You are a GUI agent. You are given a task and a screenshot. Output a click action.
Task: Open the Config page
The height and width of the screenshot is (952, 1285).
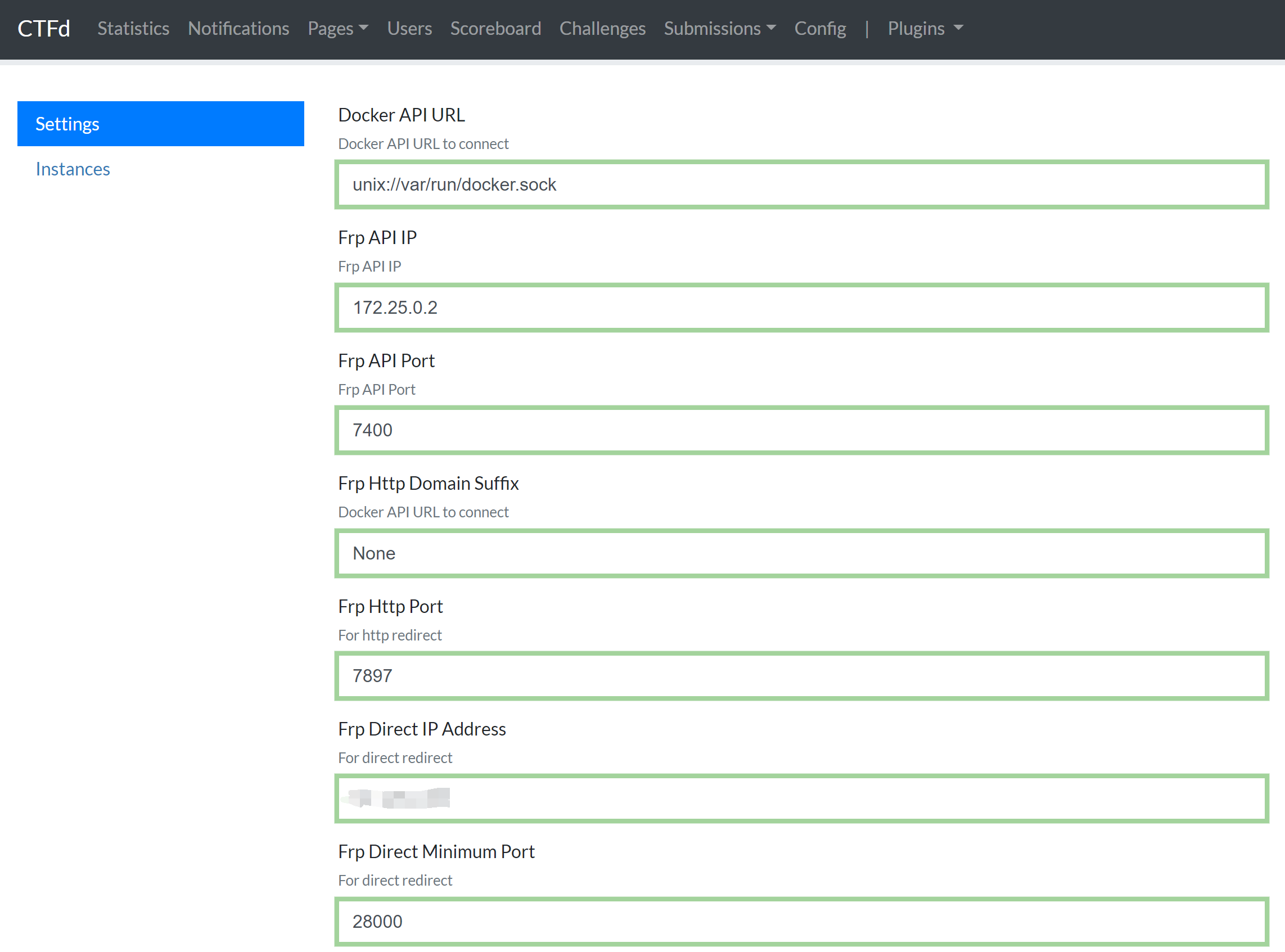pos(819,28)
